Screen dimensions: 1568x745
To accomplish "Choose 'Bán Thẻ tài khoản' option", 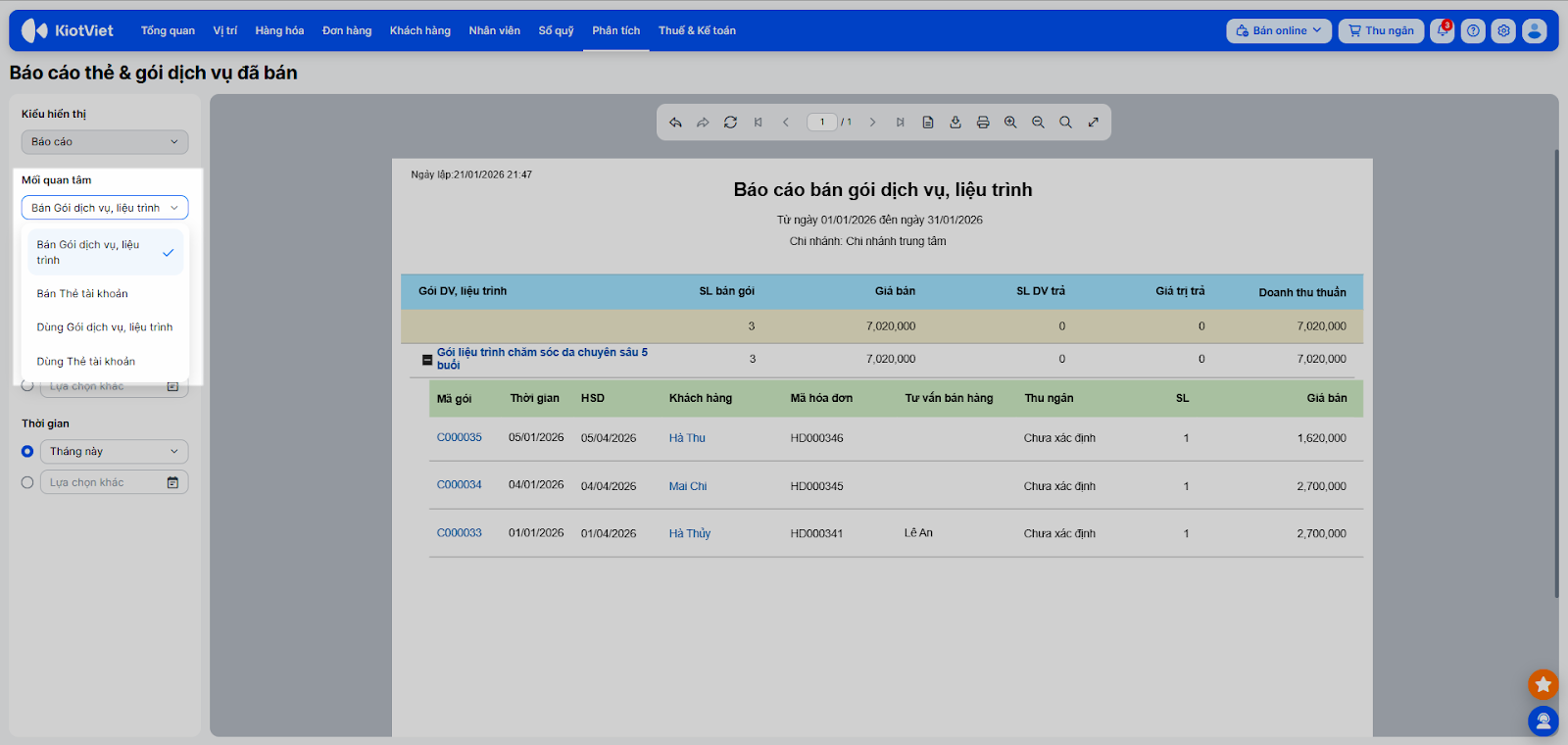I will point(82,294).
